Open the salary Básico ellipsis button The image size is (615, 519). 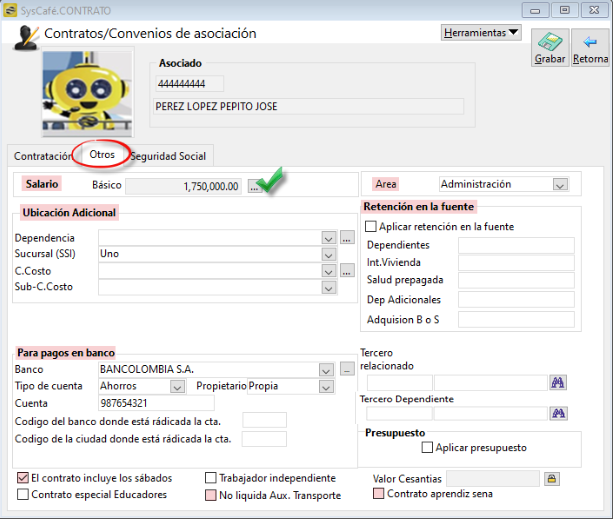254,186
